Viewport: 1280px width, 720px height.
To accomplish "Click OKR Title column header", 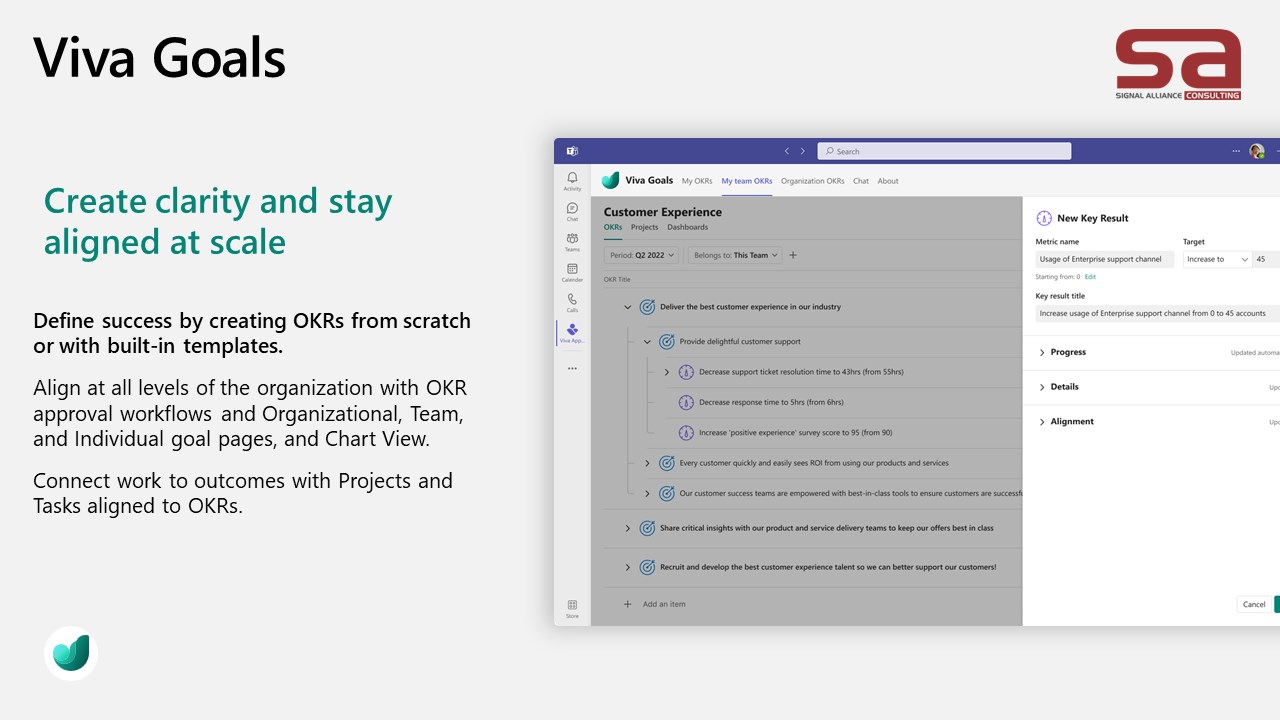I will coord(617,279).
